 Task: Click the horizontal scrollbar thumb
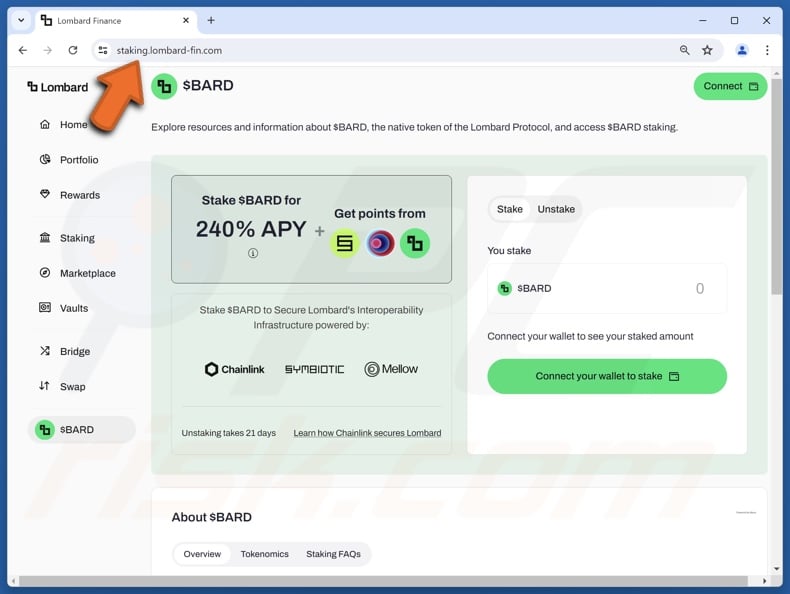pyautogui.click(x=383, y=581)
